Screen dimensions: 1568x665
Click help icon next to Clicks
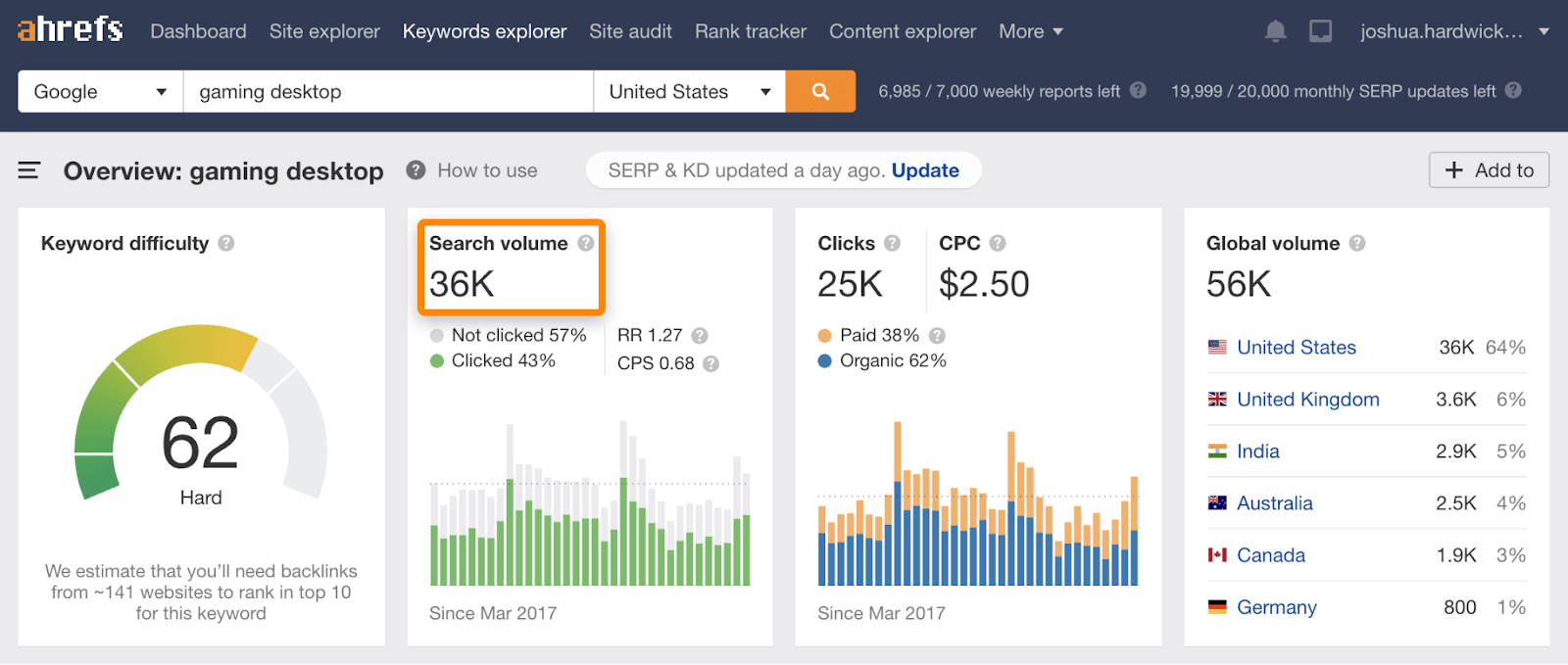[x=892, y=243]
